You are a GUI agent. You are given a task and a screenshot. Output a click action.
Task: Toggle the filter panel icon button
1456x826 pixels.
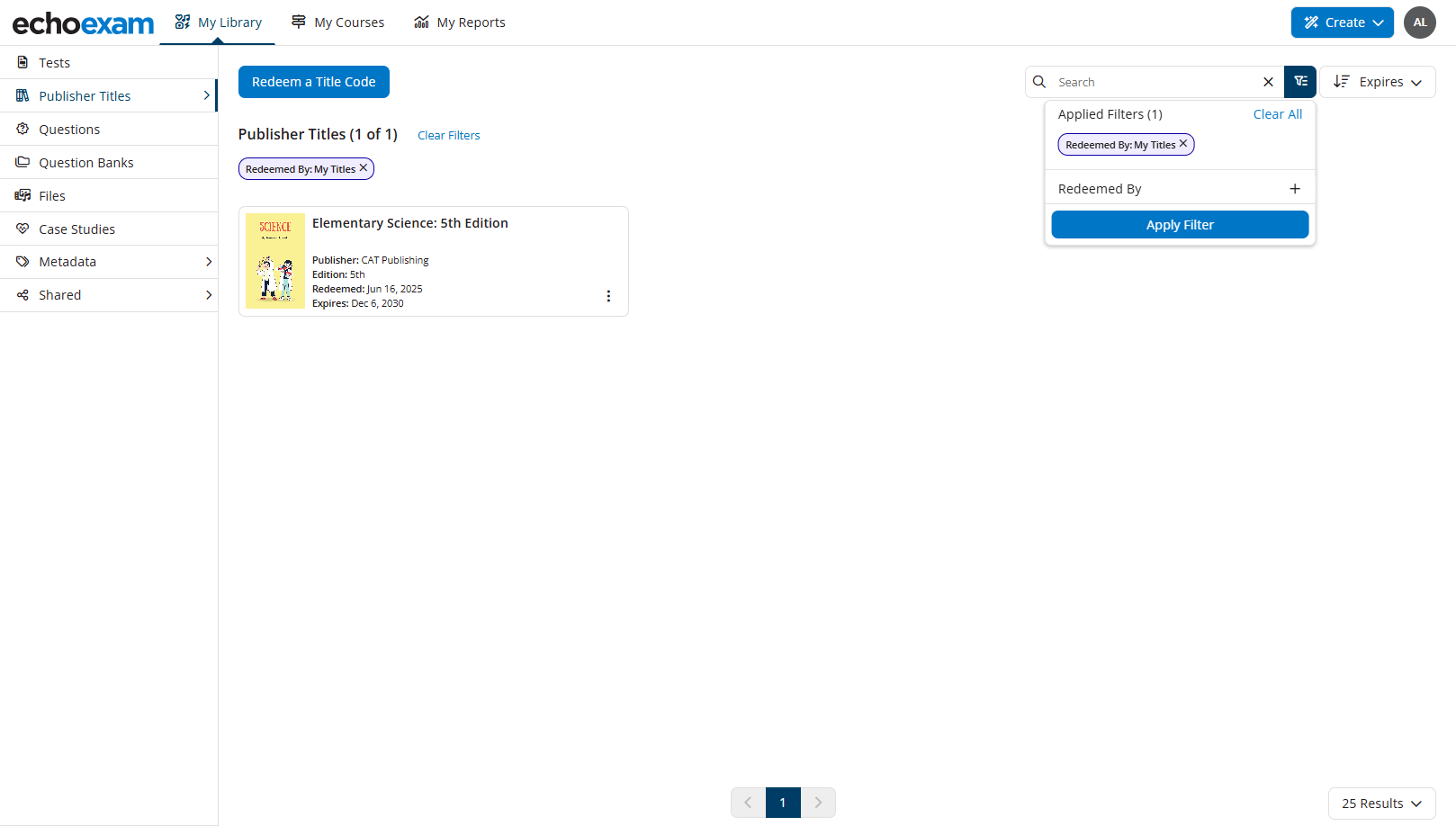pos(1300,82)
